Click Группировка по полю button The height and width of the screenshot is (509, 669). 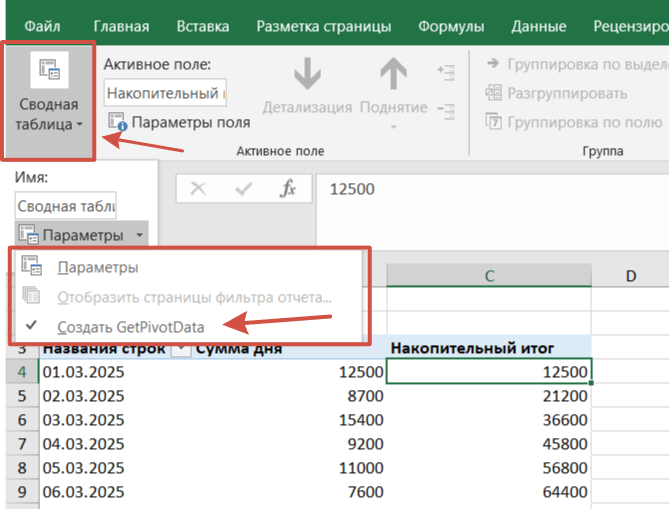tap(574, 122)
